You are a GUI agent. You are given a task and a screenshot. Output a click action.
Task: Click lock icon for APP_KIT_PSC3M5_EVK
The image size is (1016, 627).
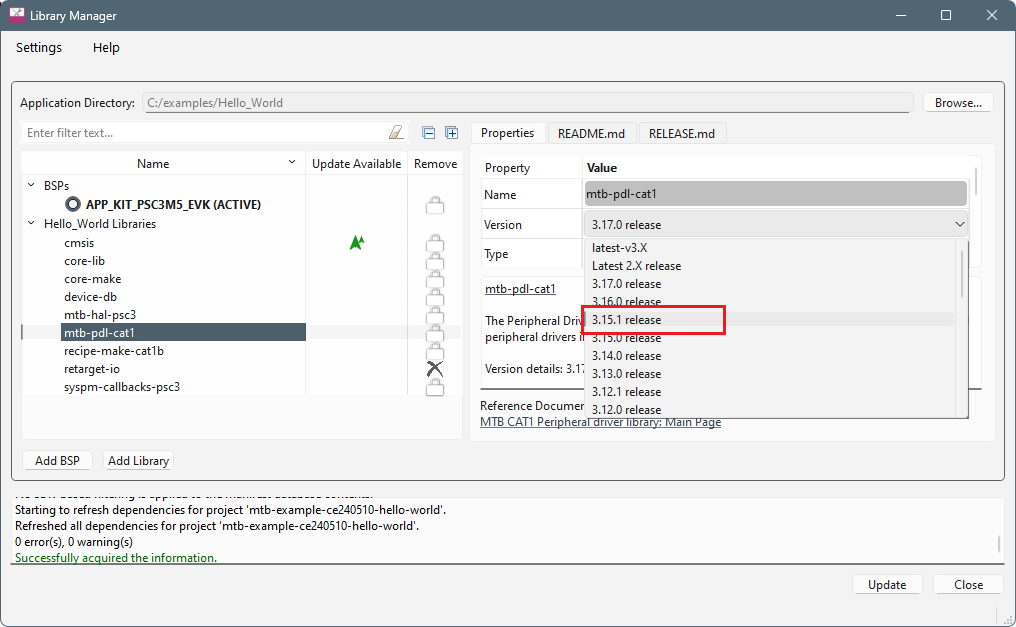pos(434,205)
